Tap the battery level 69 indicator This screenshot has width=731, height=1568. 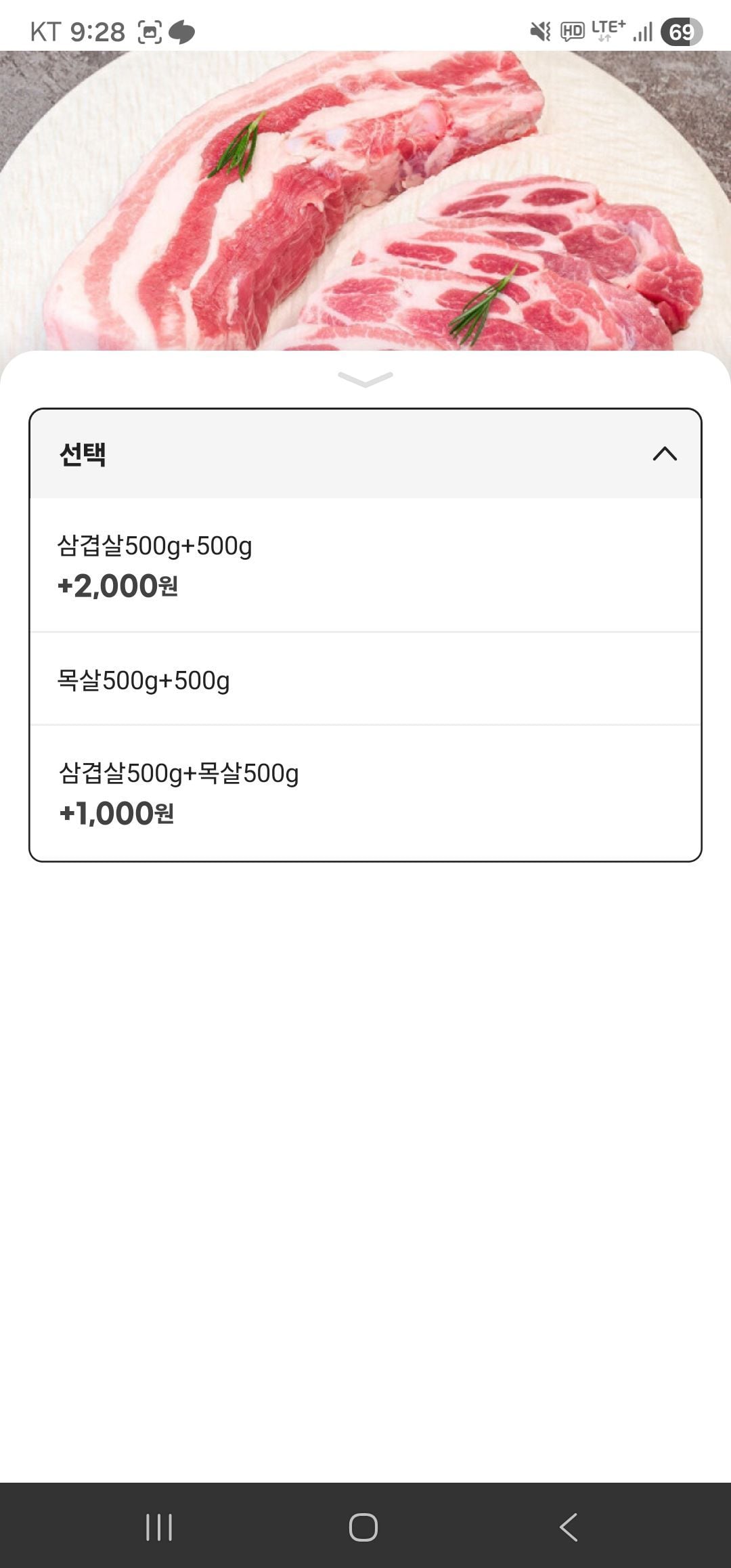tap(682, 32)
